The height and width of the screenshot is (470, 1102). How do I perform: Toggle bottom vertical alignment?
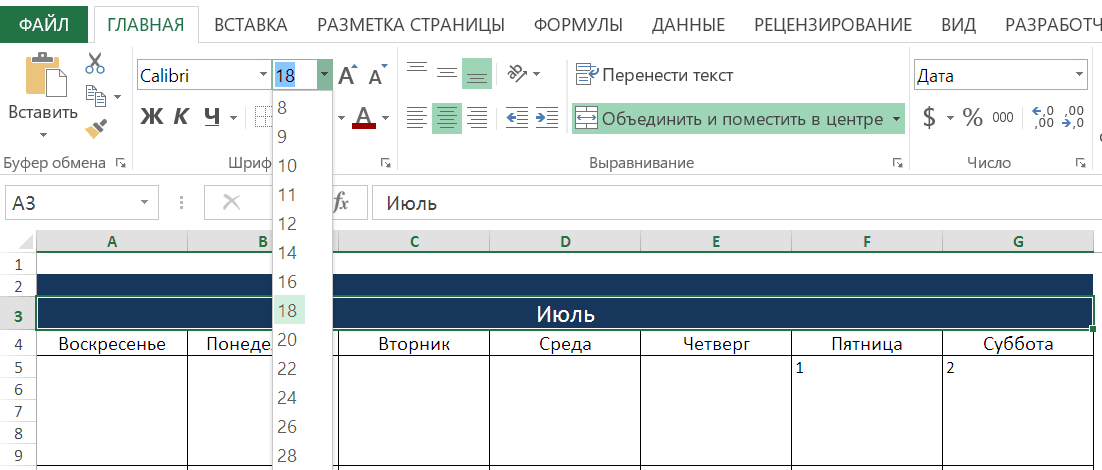point(477,73)
